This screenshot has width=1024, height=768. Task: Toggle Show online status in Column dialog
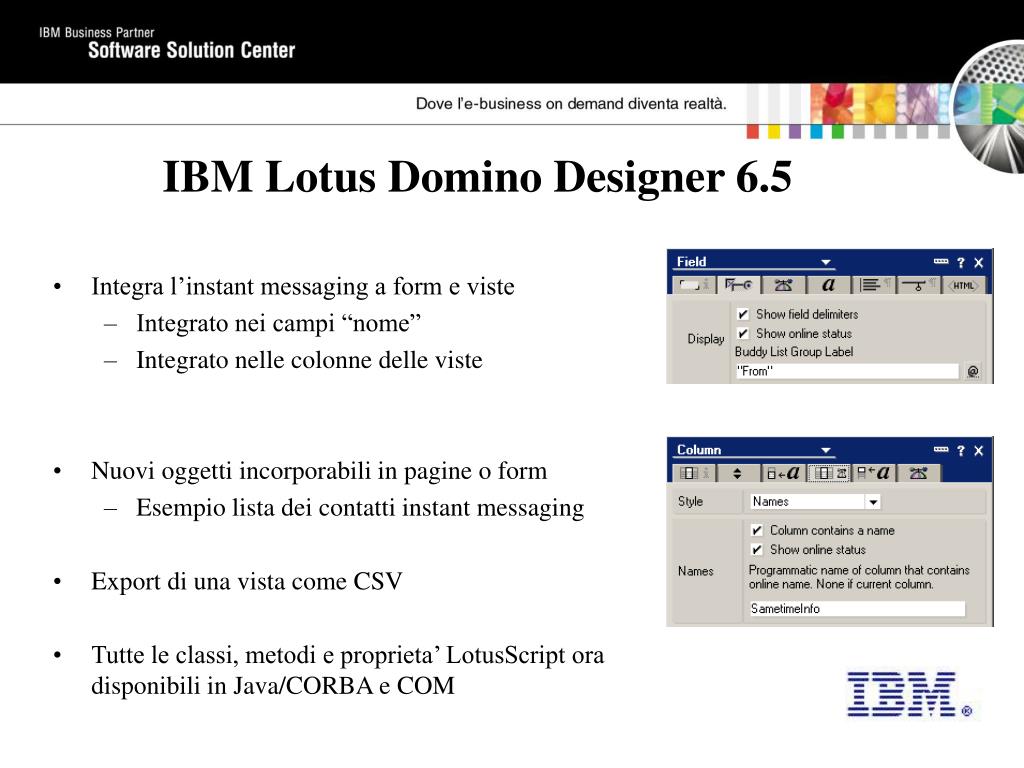(x=757, y=549)
